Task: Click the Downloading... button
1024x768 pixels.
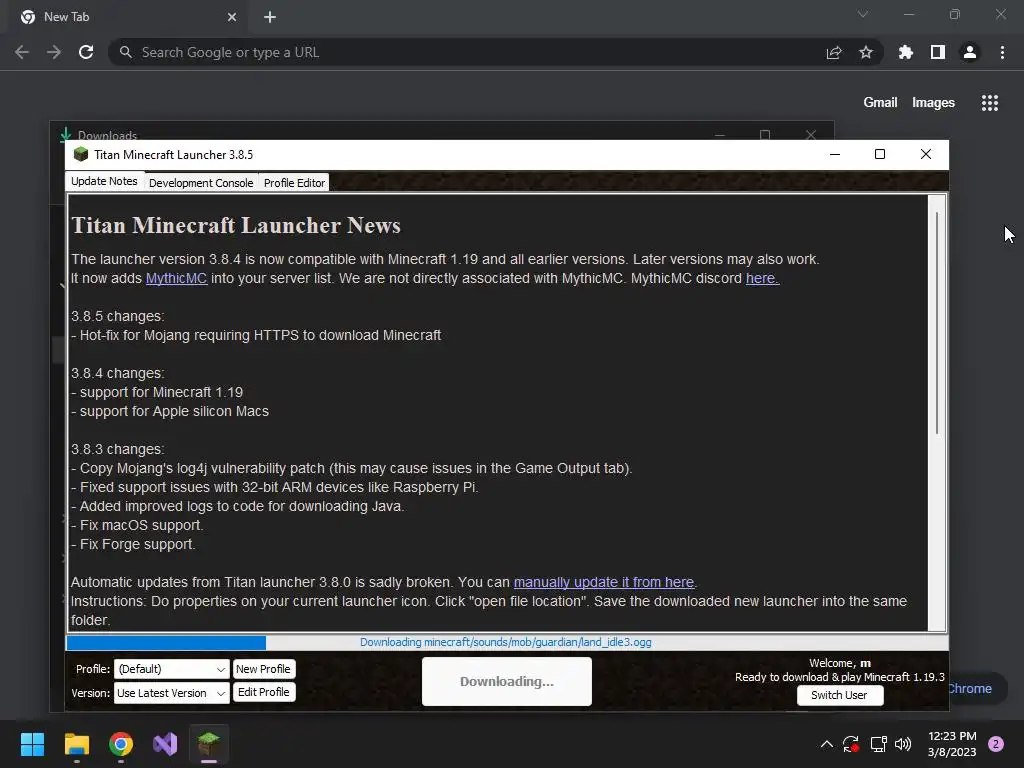Action: tap(507, 681)
